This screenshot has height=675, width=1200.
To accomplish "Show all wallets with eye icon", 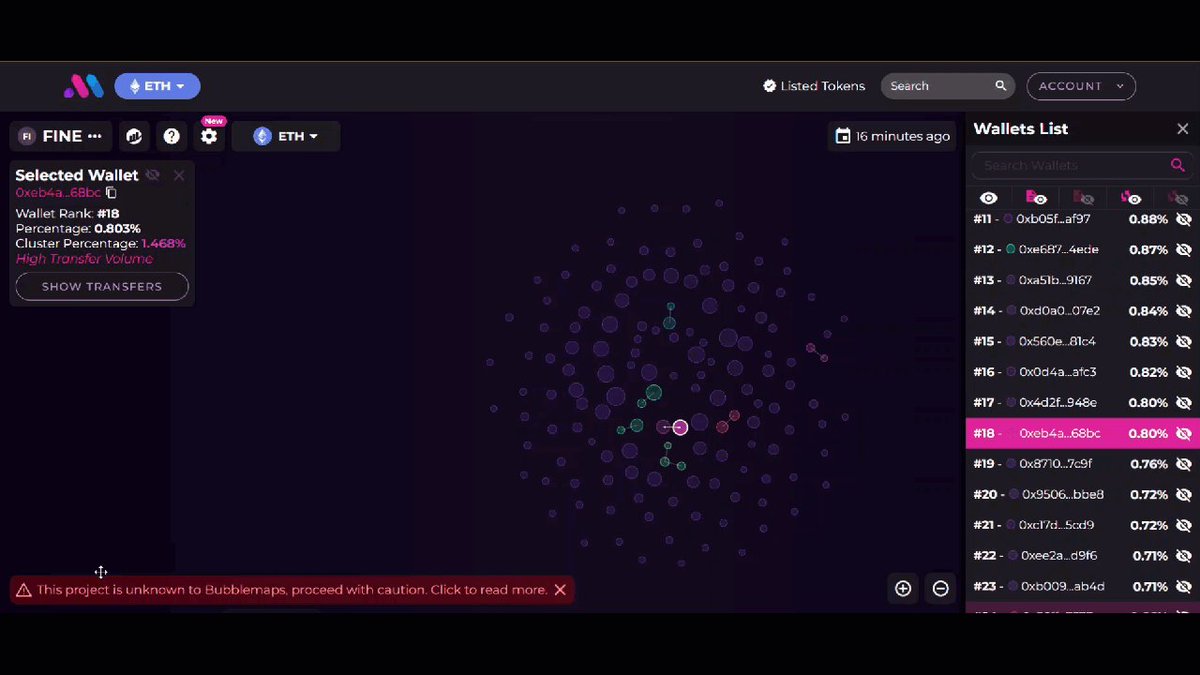I will (989, 198).
